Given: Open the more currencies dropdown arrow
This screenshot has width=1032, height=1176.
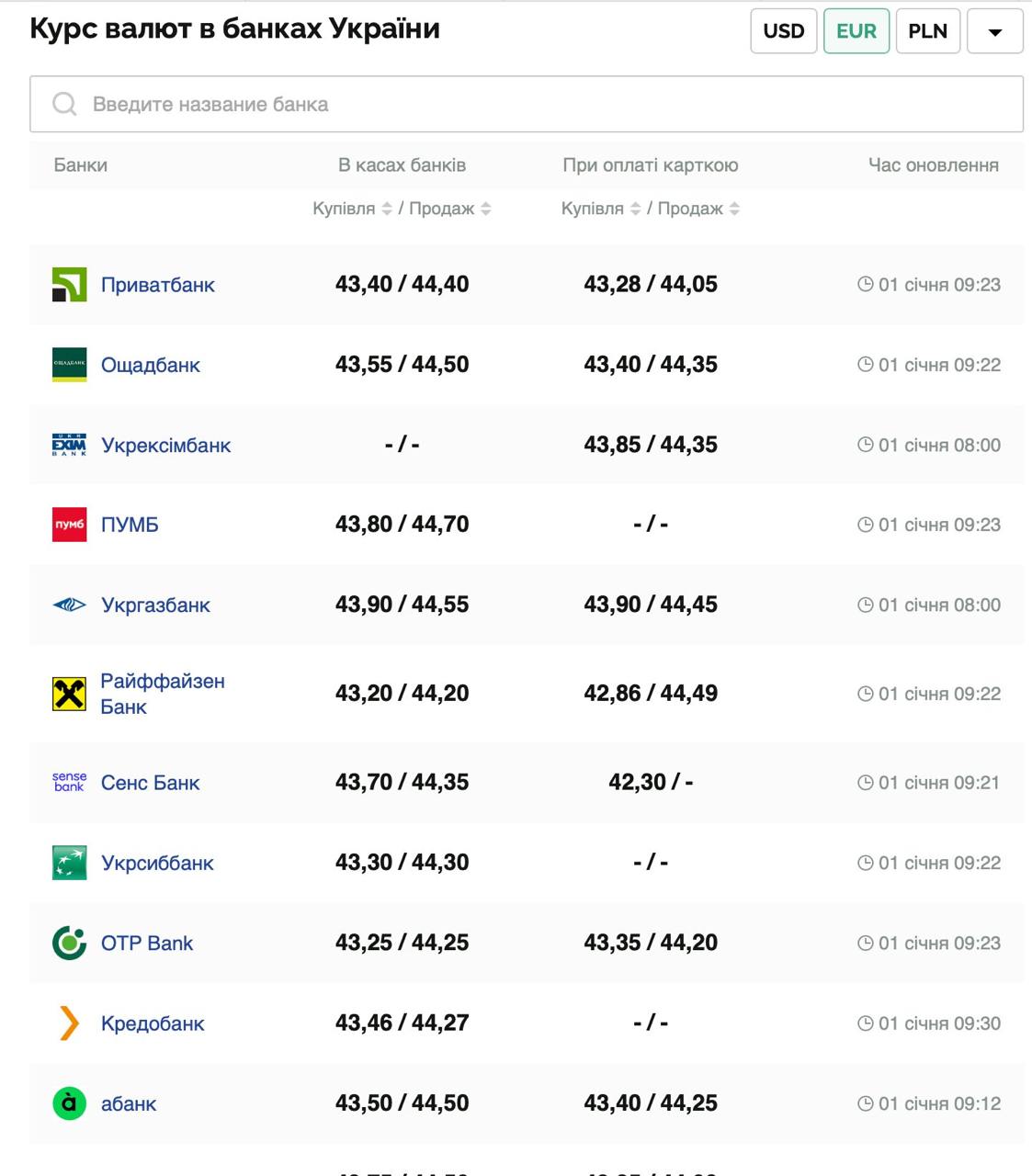Looking at the screenshot, I should coord(994,32).
